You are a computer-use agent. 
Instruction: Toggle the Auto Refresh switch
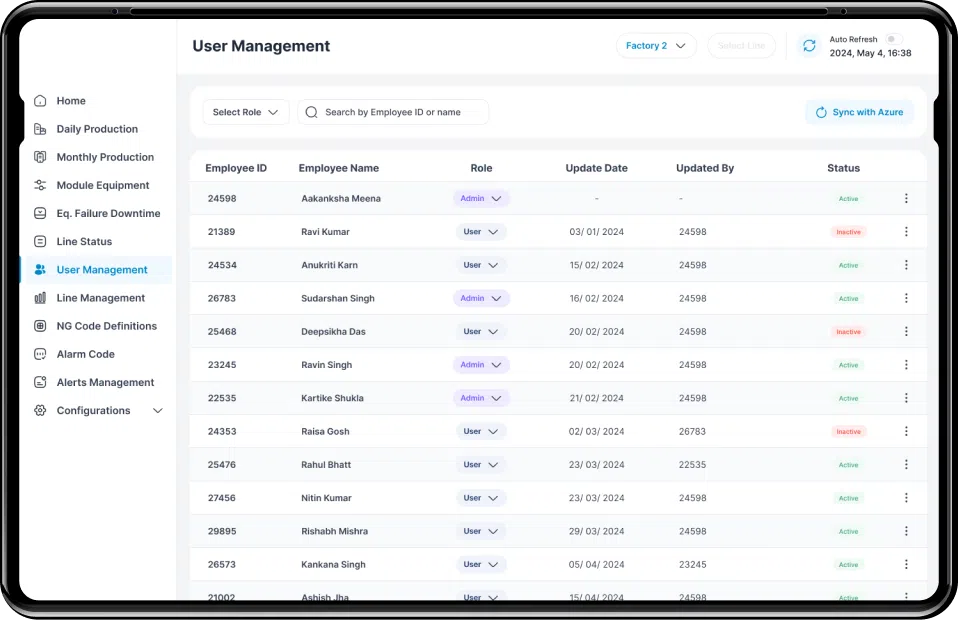[892, 39]
